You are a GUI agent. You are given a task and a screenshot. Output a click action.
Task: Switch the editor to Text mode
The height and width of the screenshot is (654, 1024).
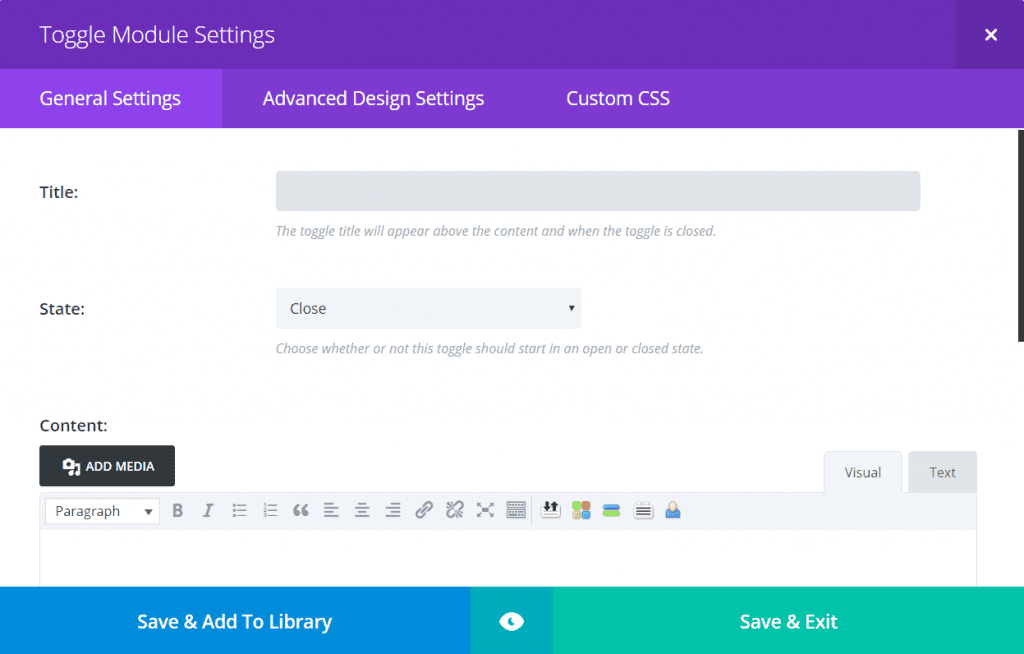tap(941, 471)
